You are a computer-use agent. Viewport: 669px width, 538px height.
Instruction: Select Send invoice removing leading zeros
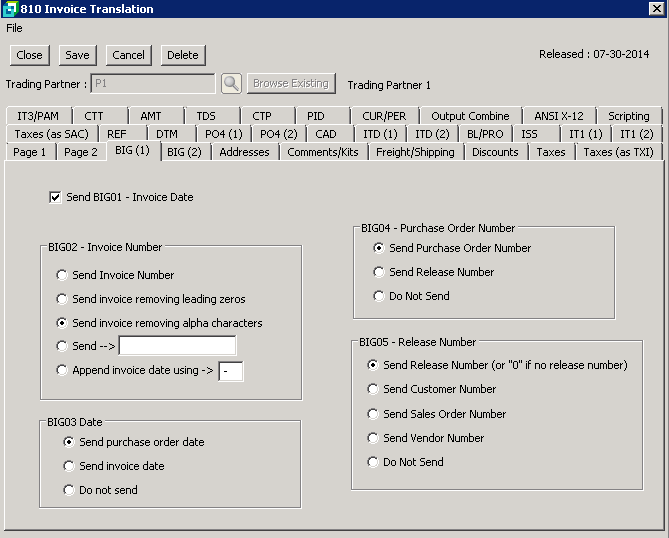tap(63, 299)
